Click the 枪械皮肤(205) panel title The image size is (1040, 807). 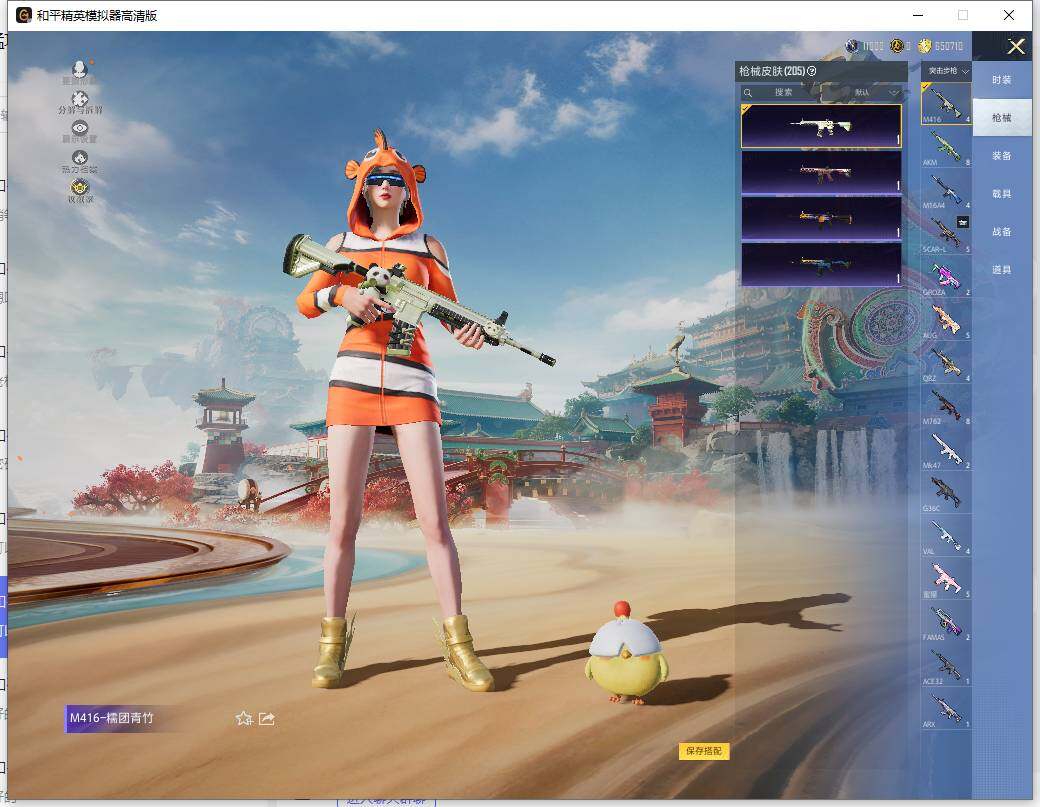coord(772,71)
